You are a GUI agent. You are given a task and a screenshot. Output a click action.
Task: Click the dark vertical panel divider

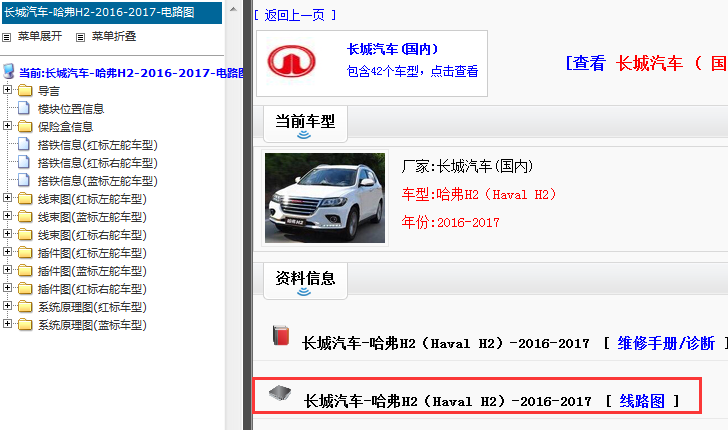point(247,215)
